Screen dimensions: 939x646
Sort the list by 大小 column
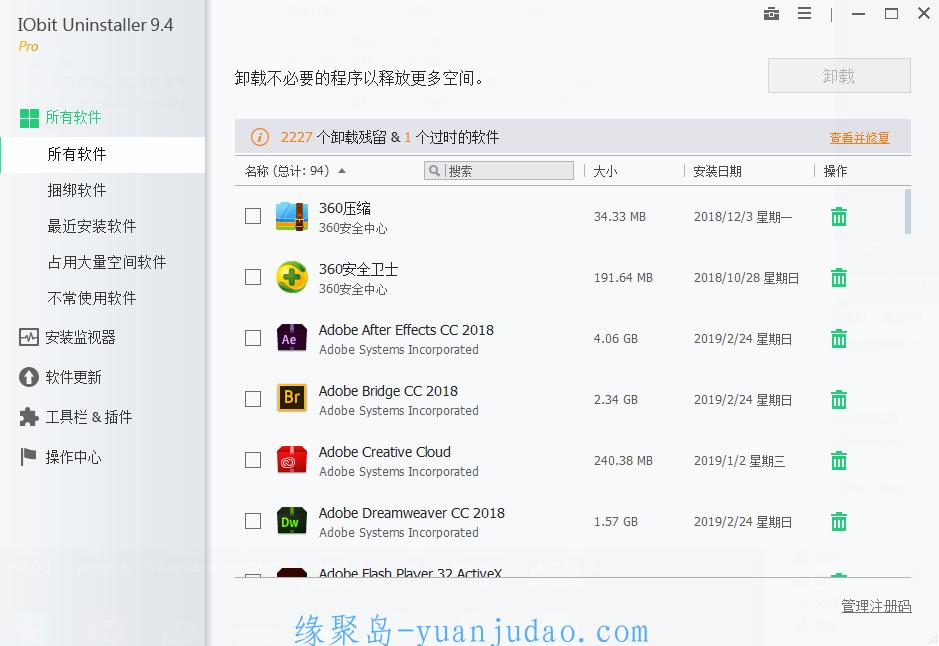(x=605, y=172)
